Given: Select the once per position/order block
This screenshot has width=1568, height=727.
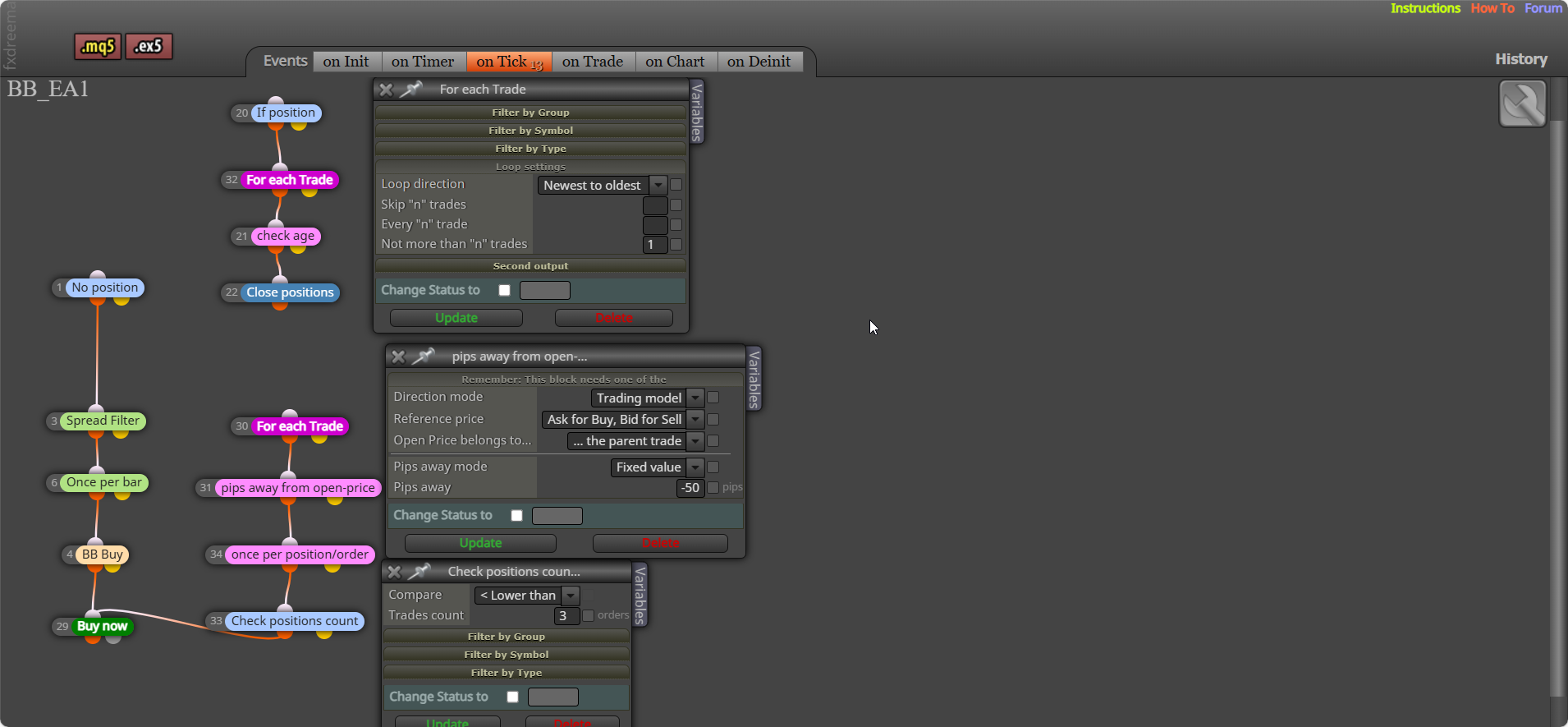Looking at the screenshot, I should click(300, 554).
